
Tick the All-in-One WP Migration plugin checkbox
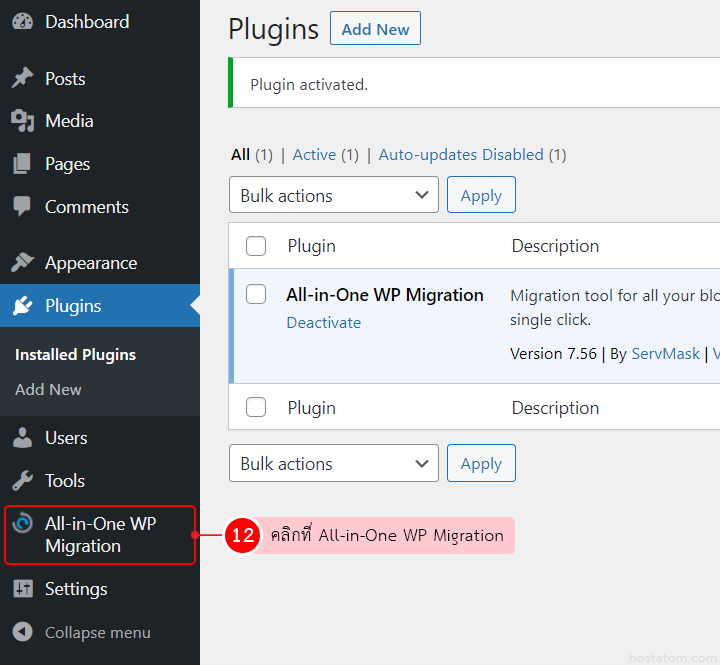pyautogui.click(x=256, y=294)
